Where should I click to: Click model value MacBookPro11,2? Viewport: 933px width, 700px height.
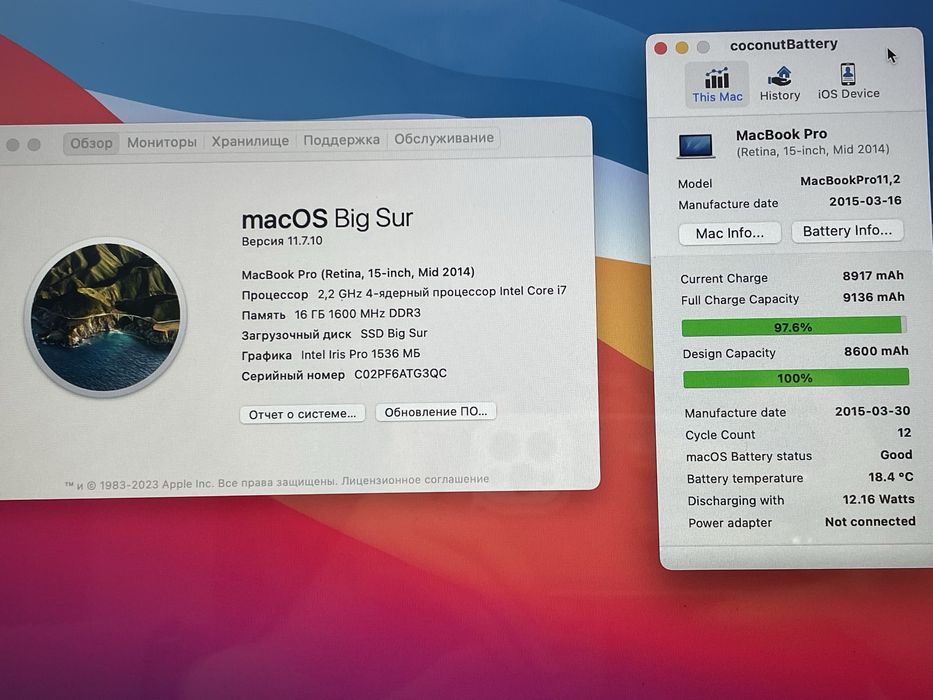point(850,180)
